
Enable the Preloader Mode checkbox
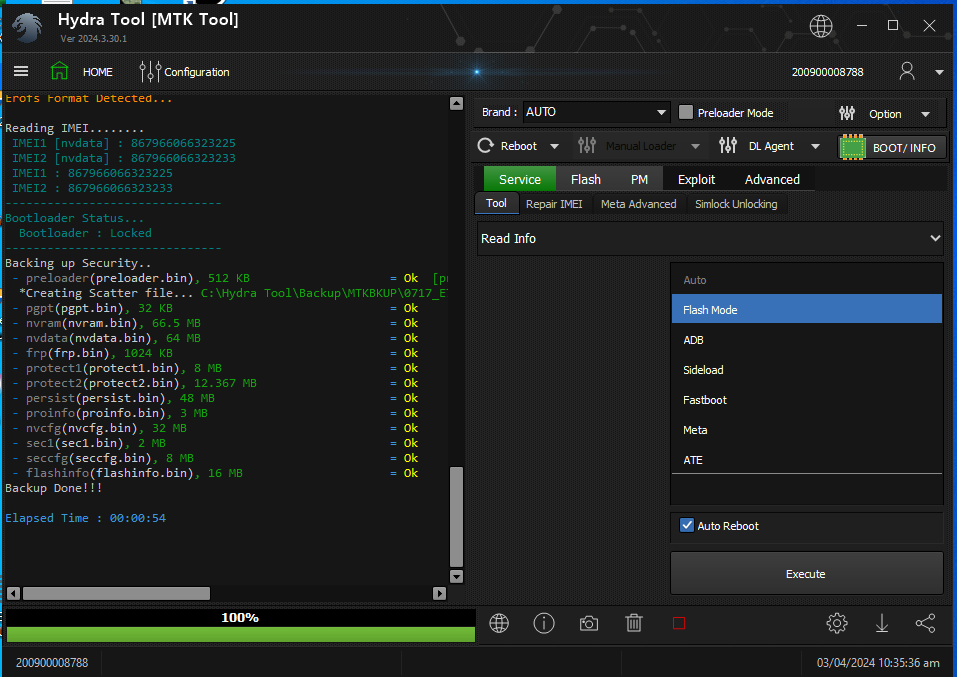click(686, 112)
